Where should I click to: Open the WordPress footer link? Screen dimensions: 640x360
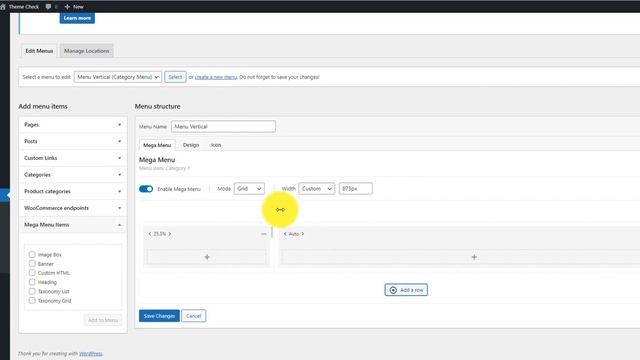(91, 353)
